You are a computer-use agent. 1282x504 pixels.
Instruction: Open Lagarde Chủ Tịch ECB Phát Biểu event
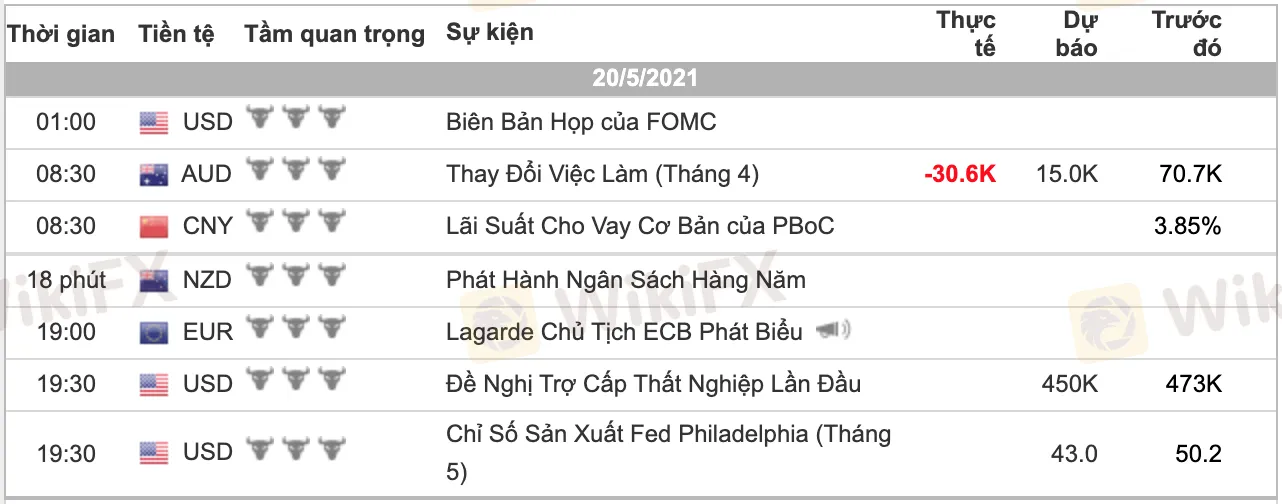point(626,332)
